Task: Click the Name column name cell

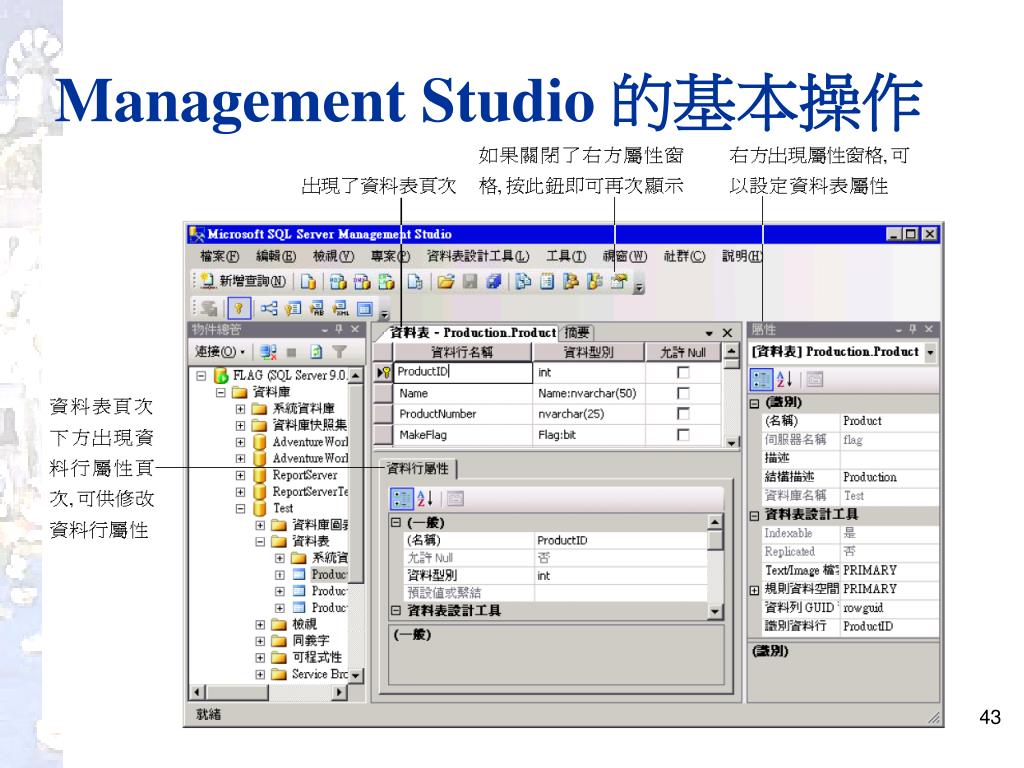Action: (x=463, y=393)
